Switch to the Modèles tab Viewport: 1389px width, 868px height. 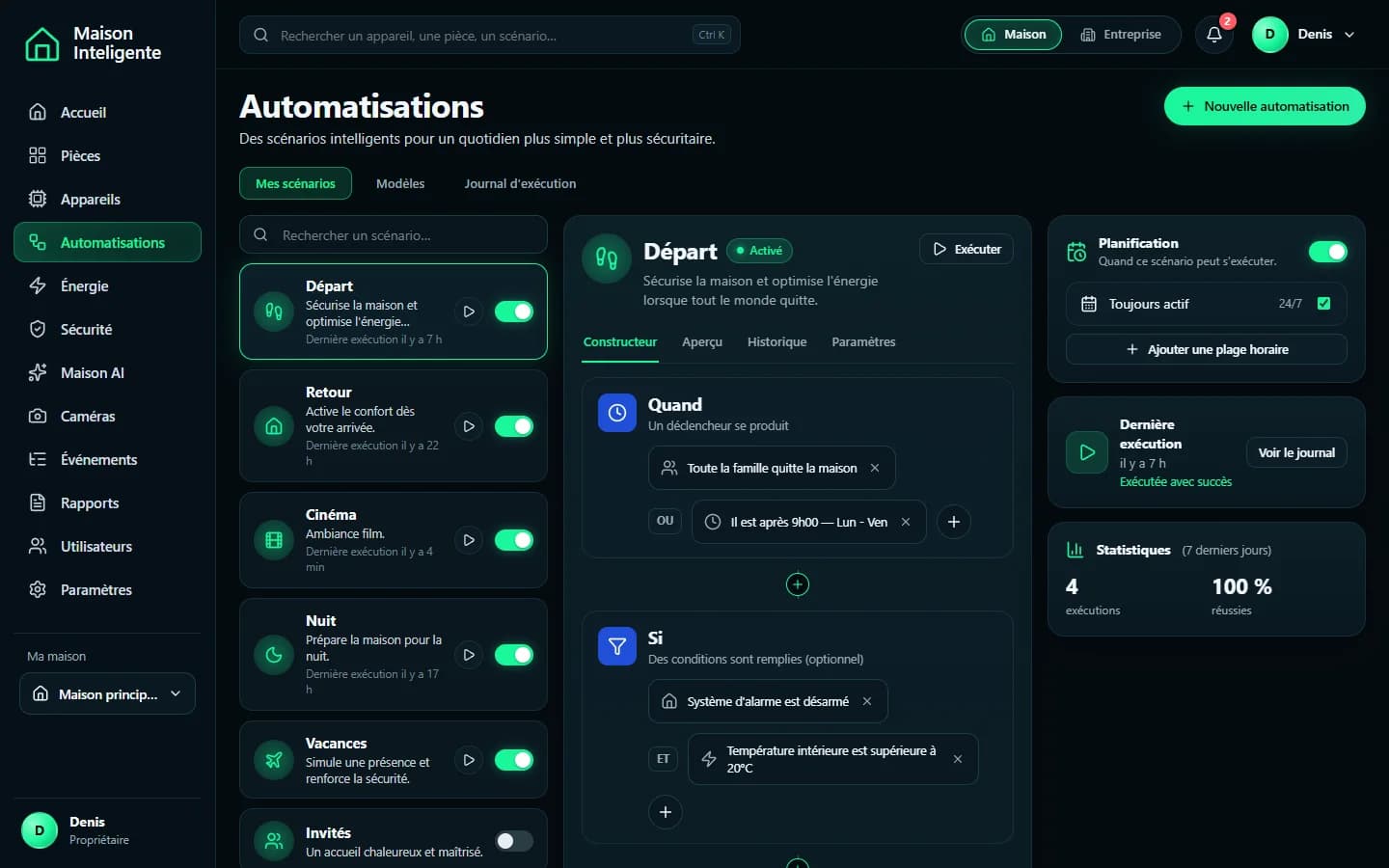coord(400,183)
